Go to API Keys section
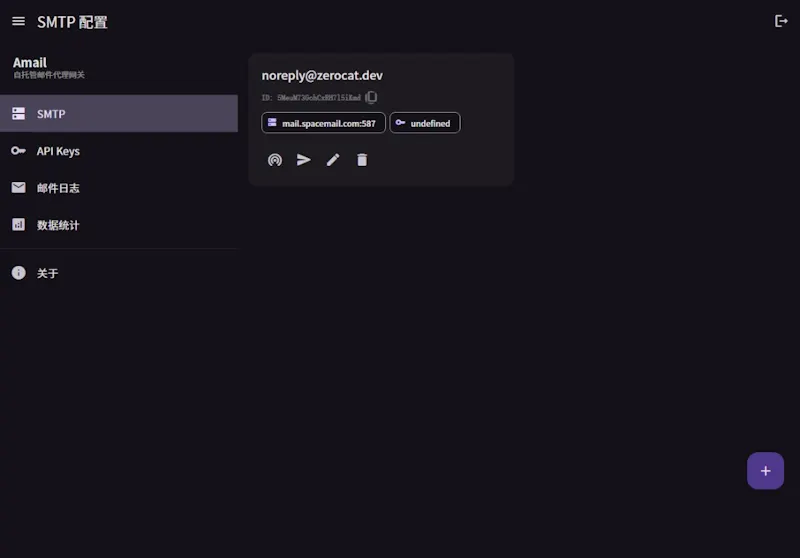 (119, 150)
